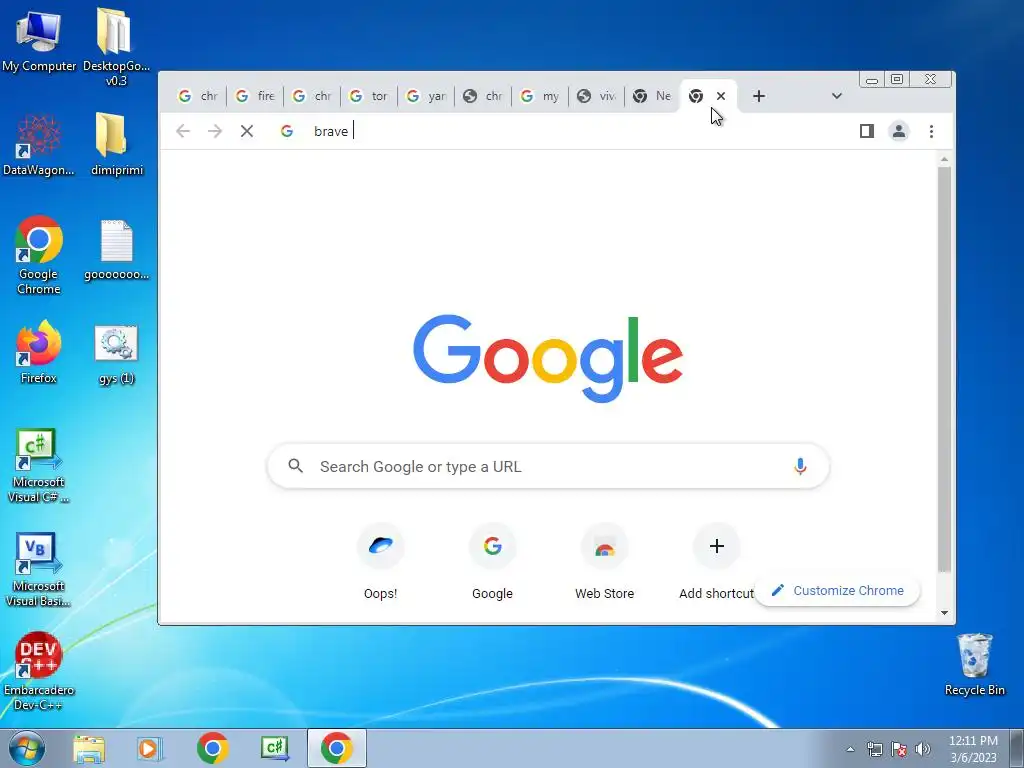This screenshot has height=768, width=1024.
Task: Select the gys (1) file icon
Action: coord(116,355)
